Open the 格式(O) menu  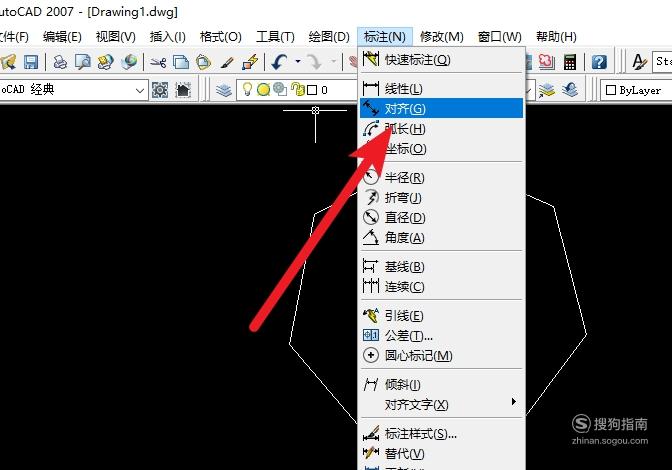coord(221,37)
